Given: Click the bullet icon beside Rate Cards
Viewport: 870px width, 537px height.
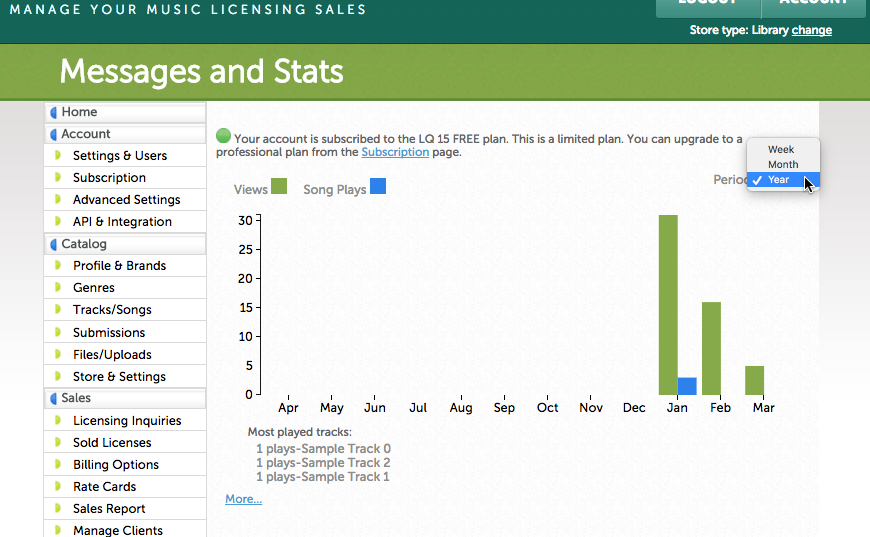Looking at the screenshot, I should tap(59, 487).
